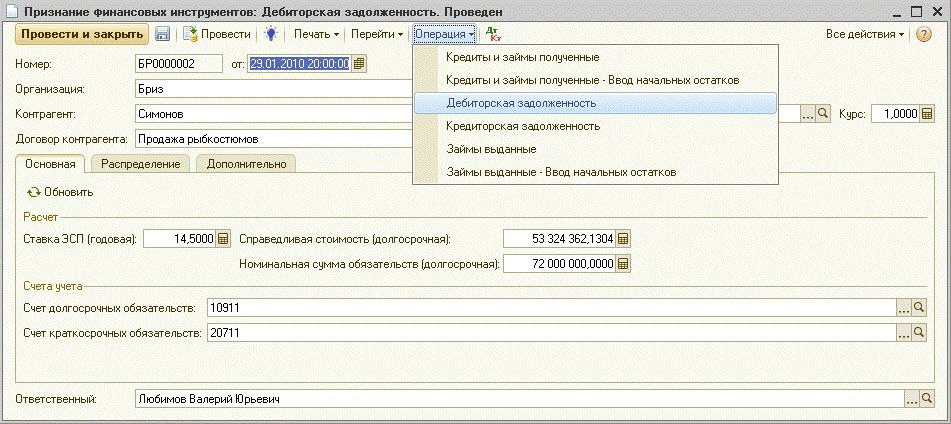Click the Обновить refresh button
951x424 pixels.
coord(60,192)
